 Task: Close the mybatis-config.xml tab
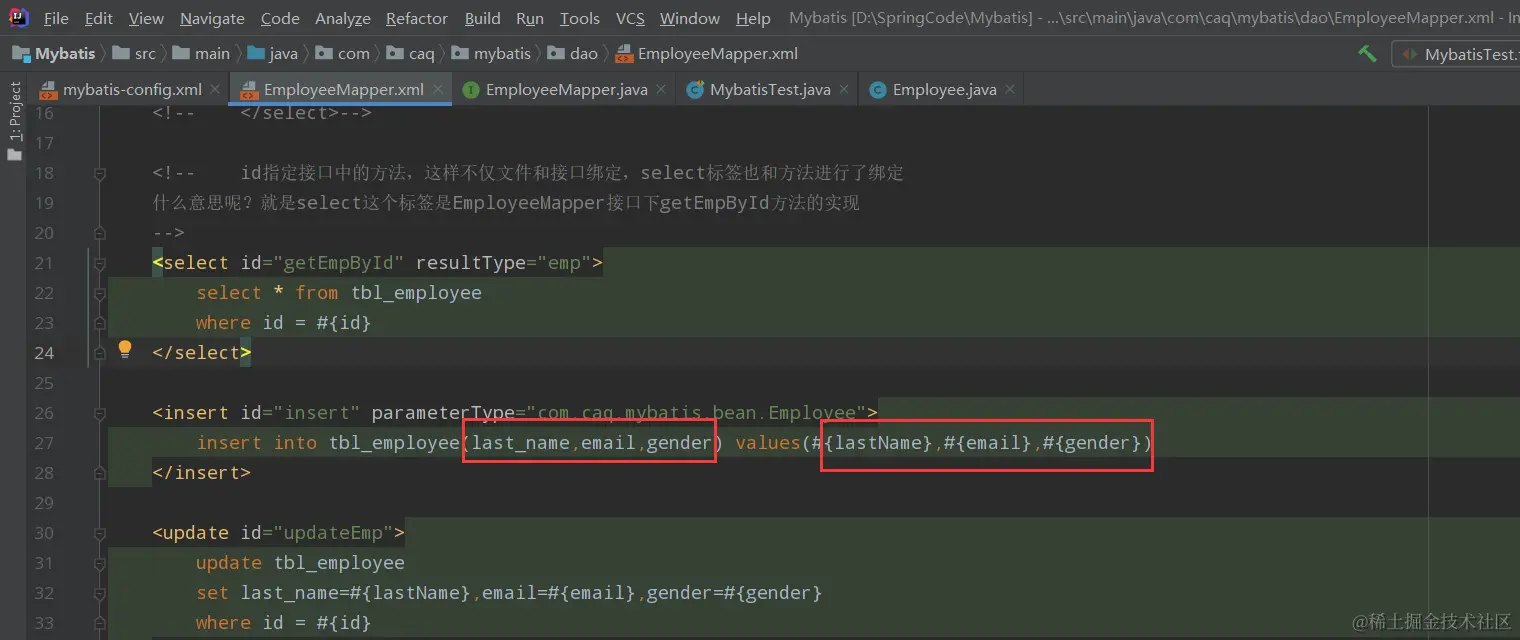tap(215, 89)
